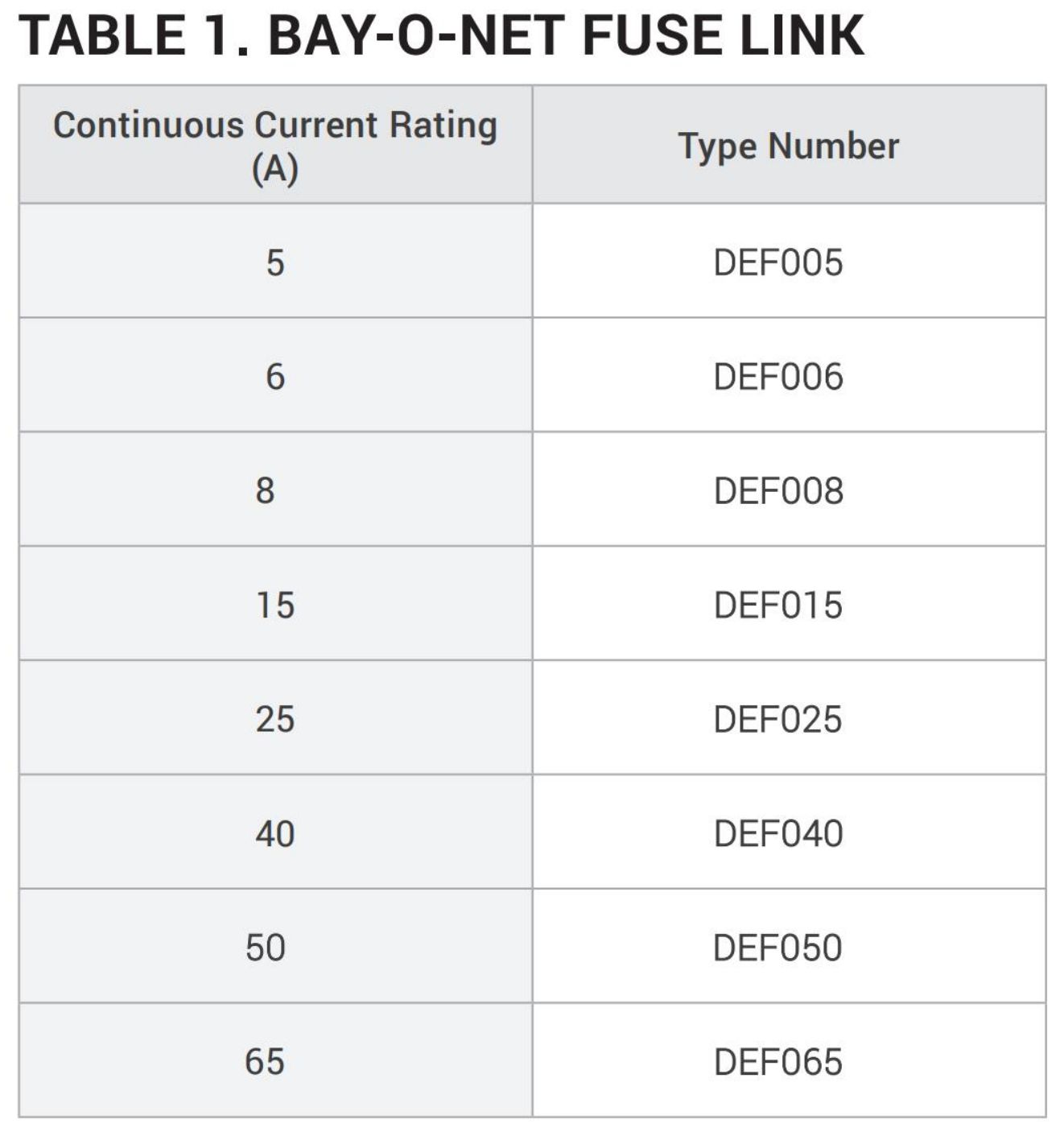This screenshot has width=1064, height=1132.
Task: Select type number DEF008
Action: 777,491
